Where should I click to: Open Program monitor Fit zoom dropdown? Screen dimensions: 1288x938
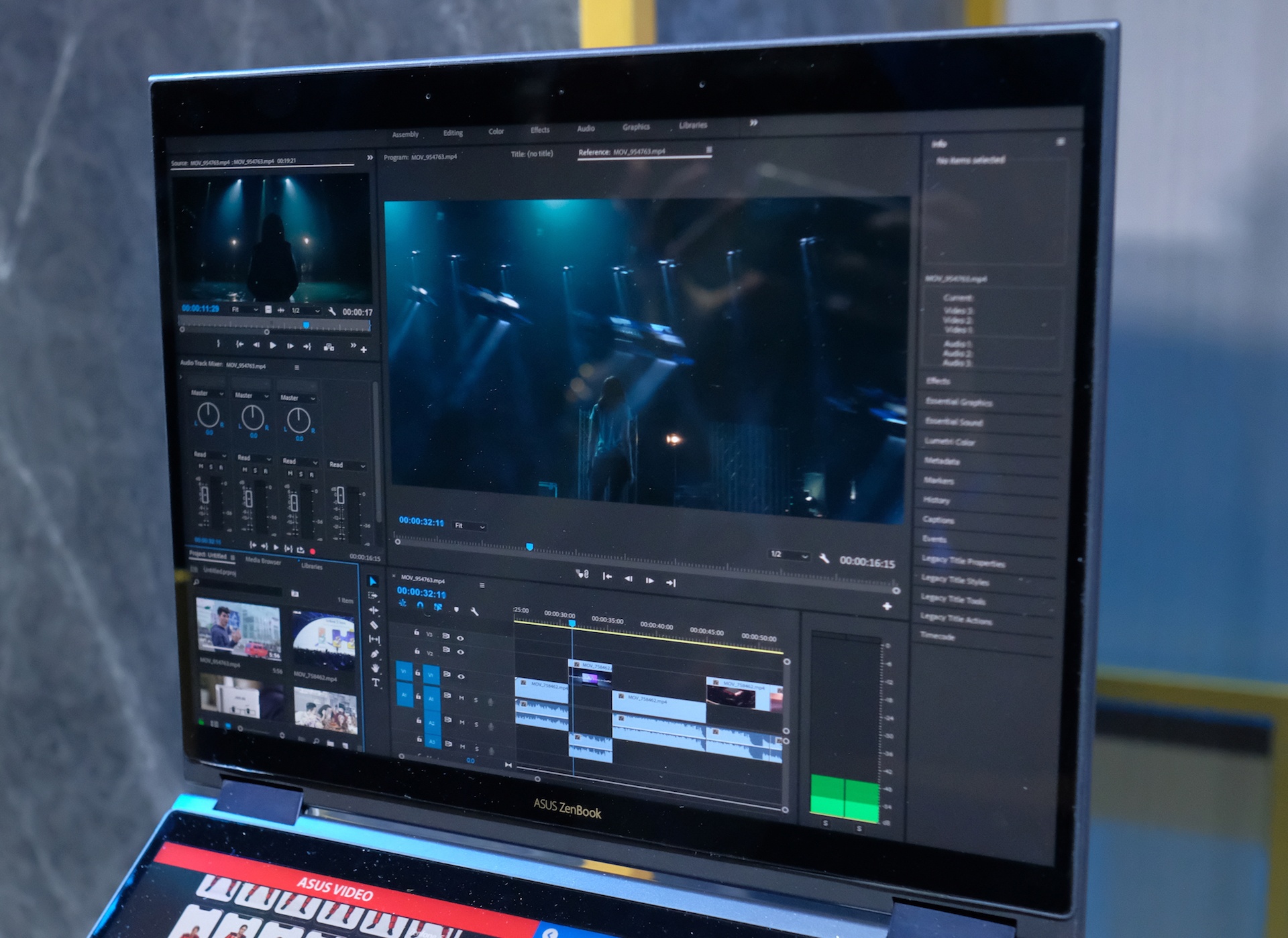point(470,526)
